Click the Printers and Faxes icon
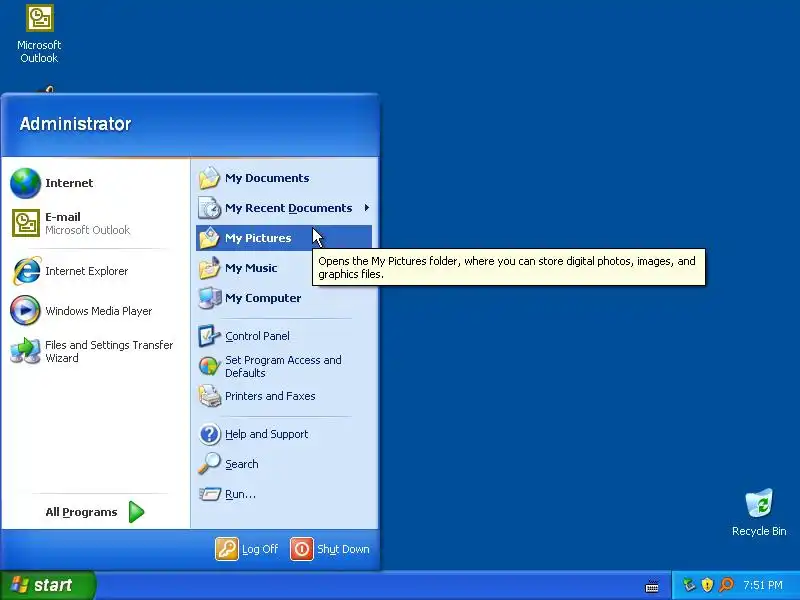The width and height of the screenshot is (800, 600). coord(209,396)
